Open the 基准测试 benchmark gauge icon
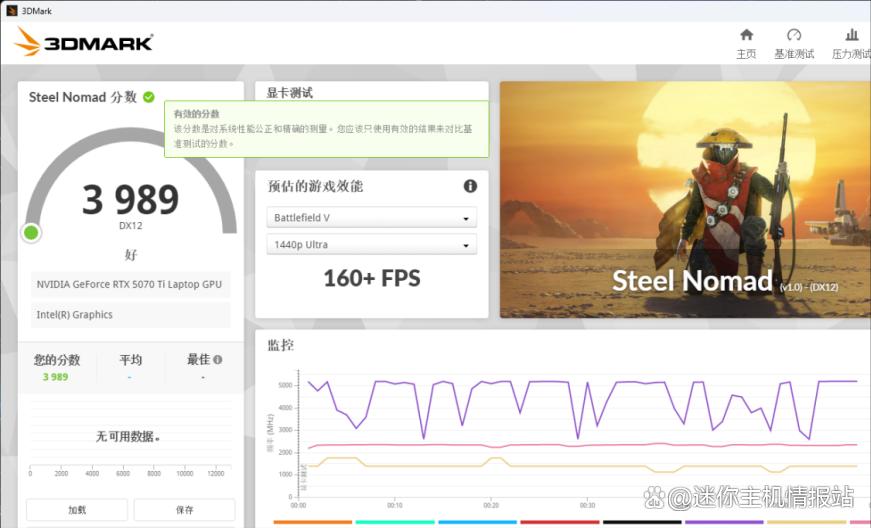 point(794,35)
